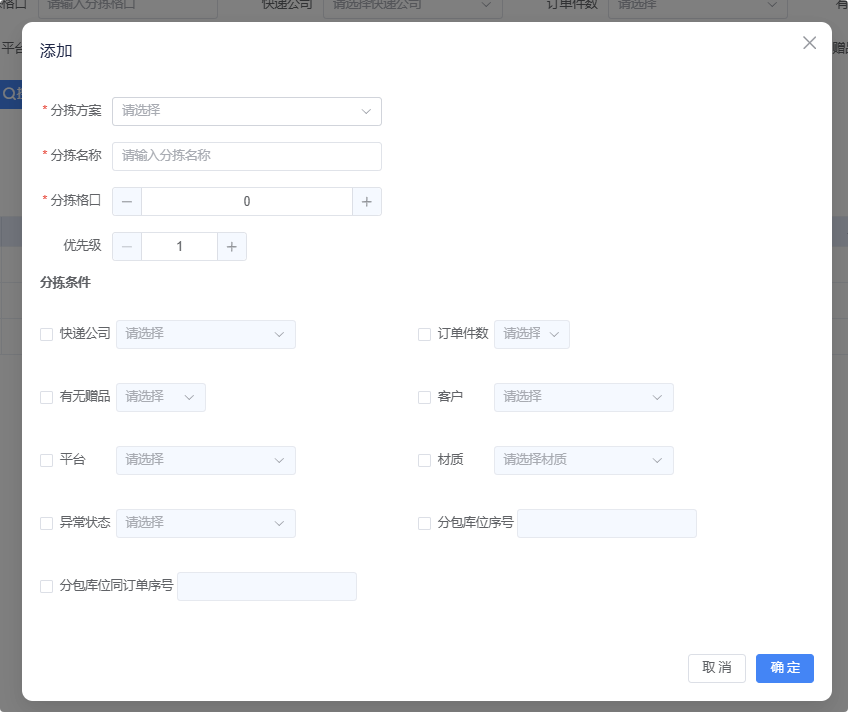
Task: Enable the 快递公司 checkbox
Action: [47, 334]
